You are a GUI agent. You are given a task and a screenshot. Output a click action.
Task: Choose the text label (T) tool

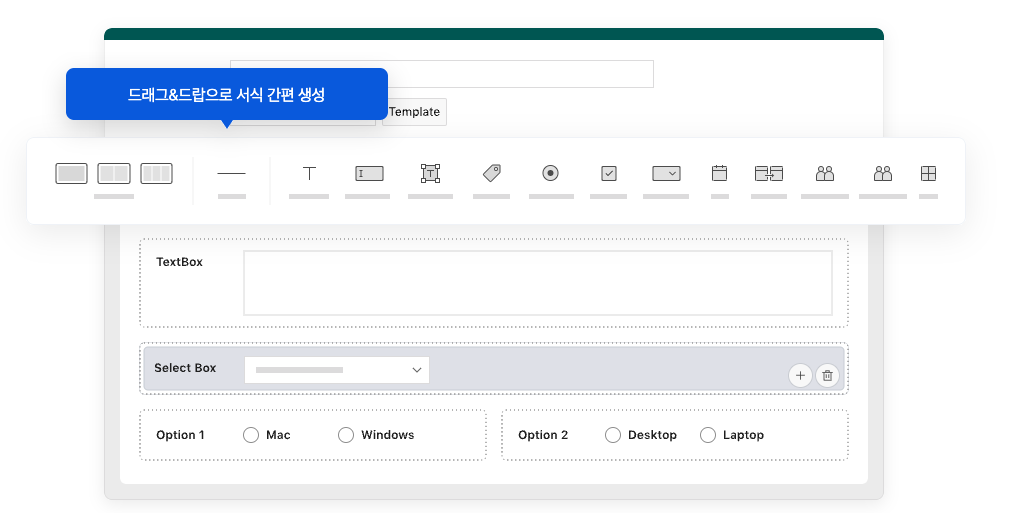(309, 173)
